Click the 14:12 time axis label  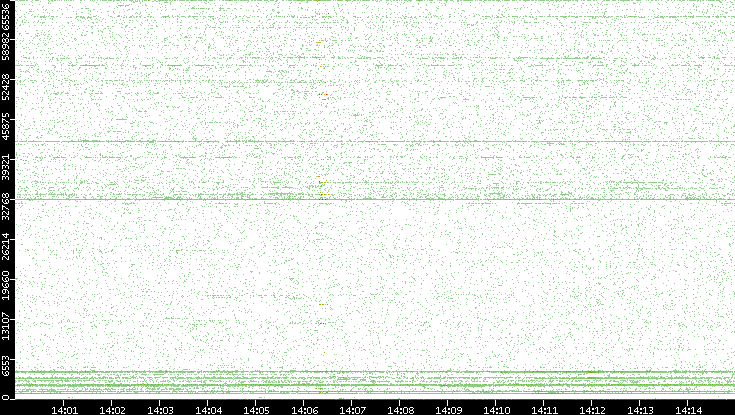(592, 410)
